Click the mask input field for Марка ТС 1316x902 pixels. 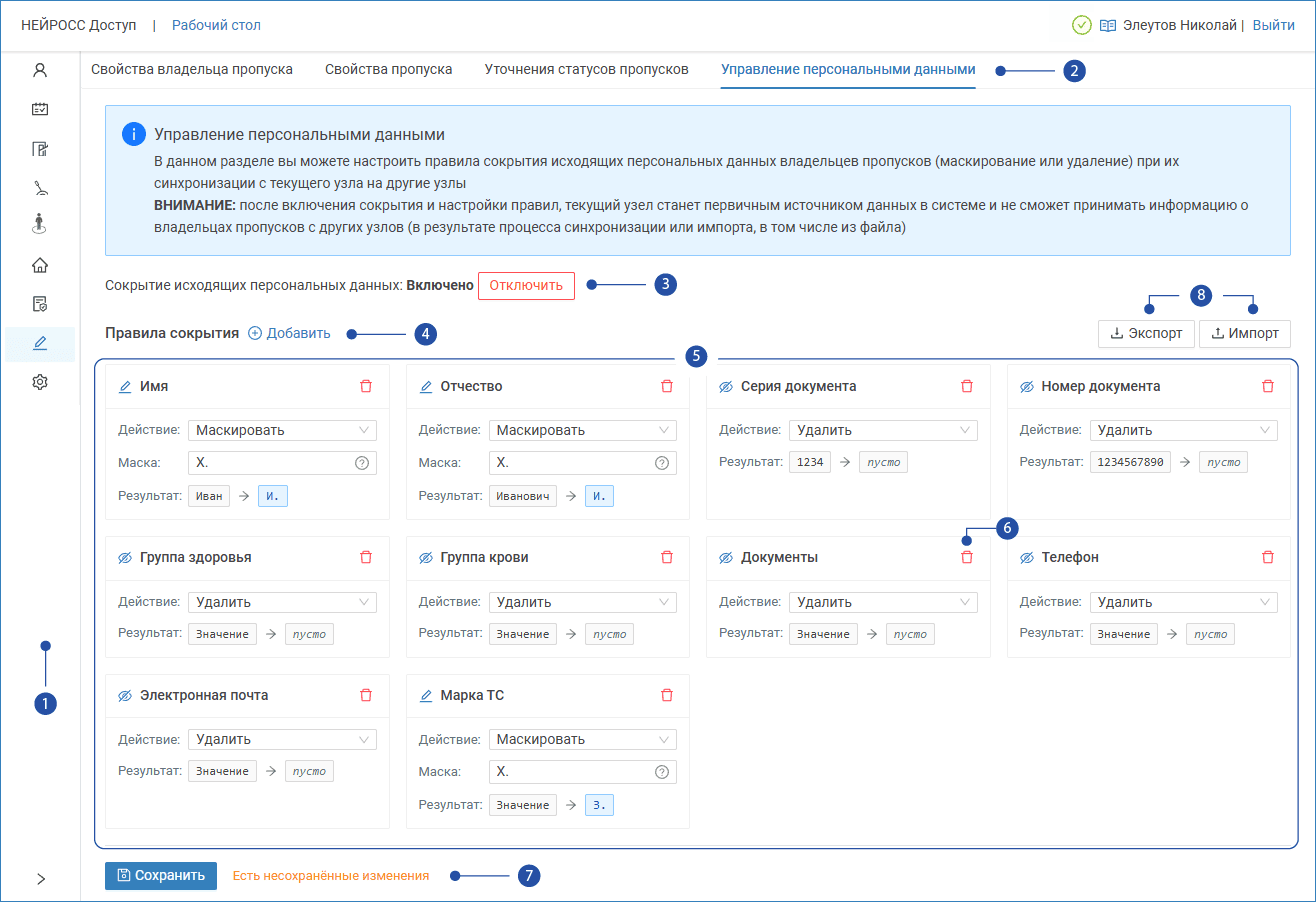click(570, 772)
